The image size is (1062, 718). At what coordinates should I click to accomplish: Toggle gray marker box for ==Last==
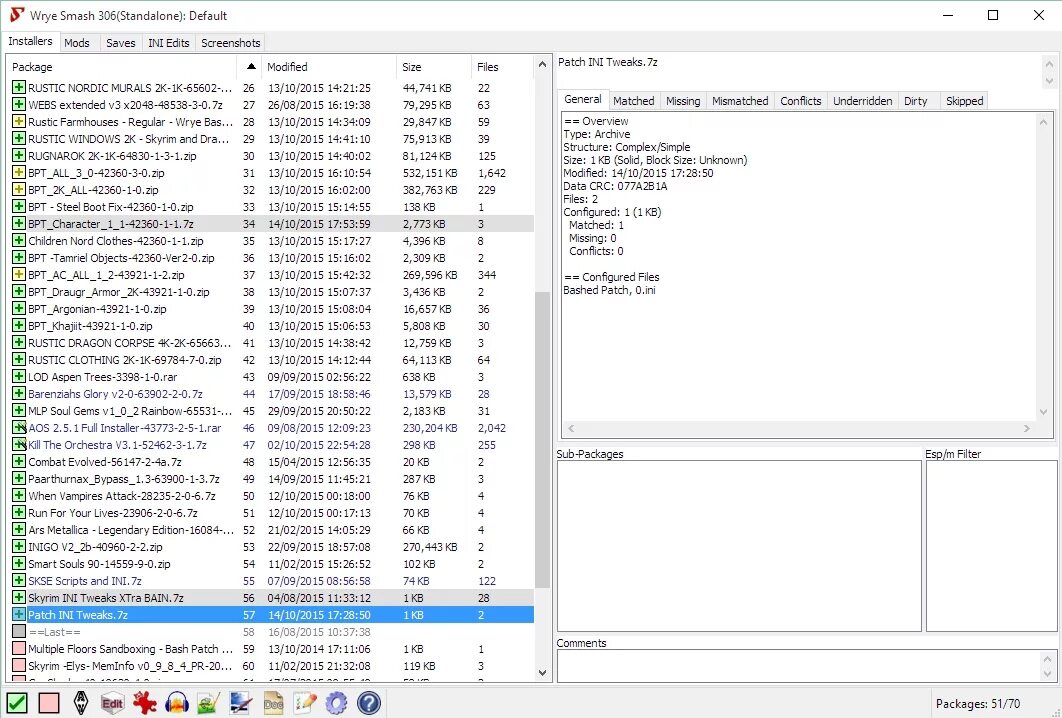point(19,631)
